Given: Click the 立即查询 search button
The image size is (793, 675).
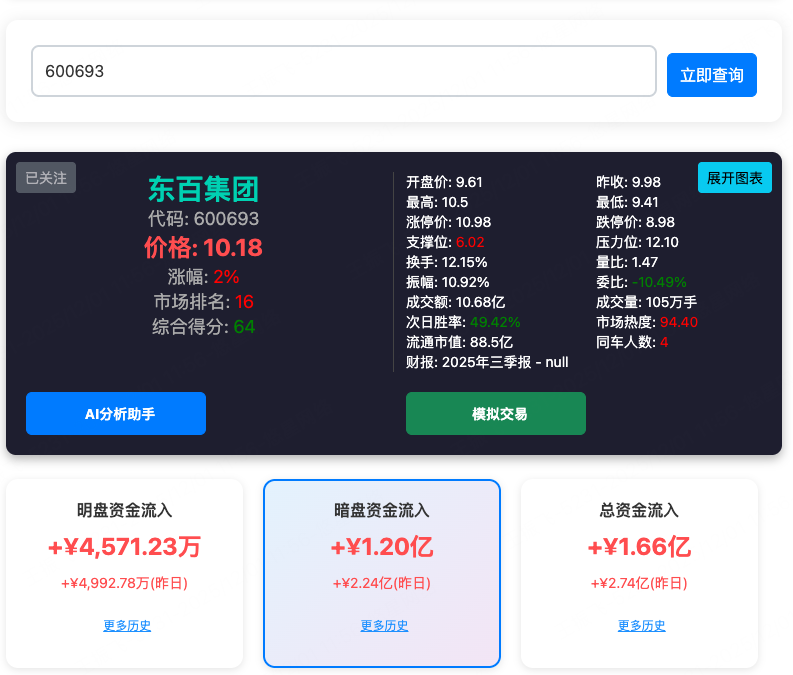Looking at the screenshot, I should click(x=712, y=75).
